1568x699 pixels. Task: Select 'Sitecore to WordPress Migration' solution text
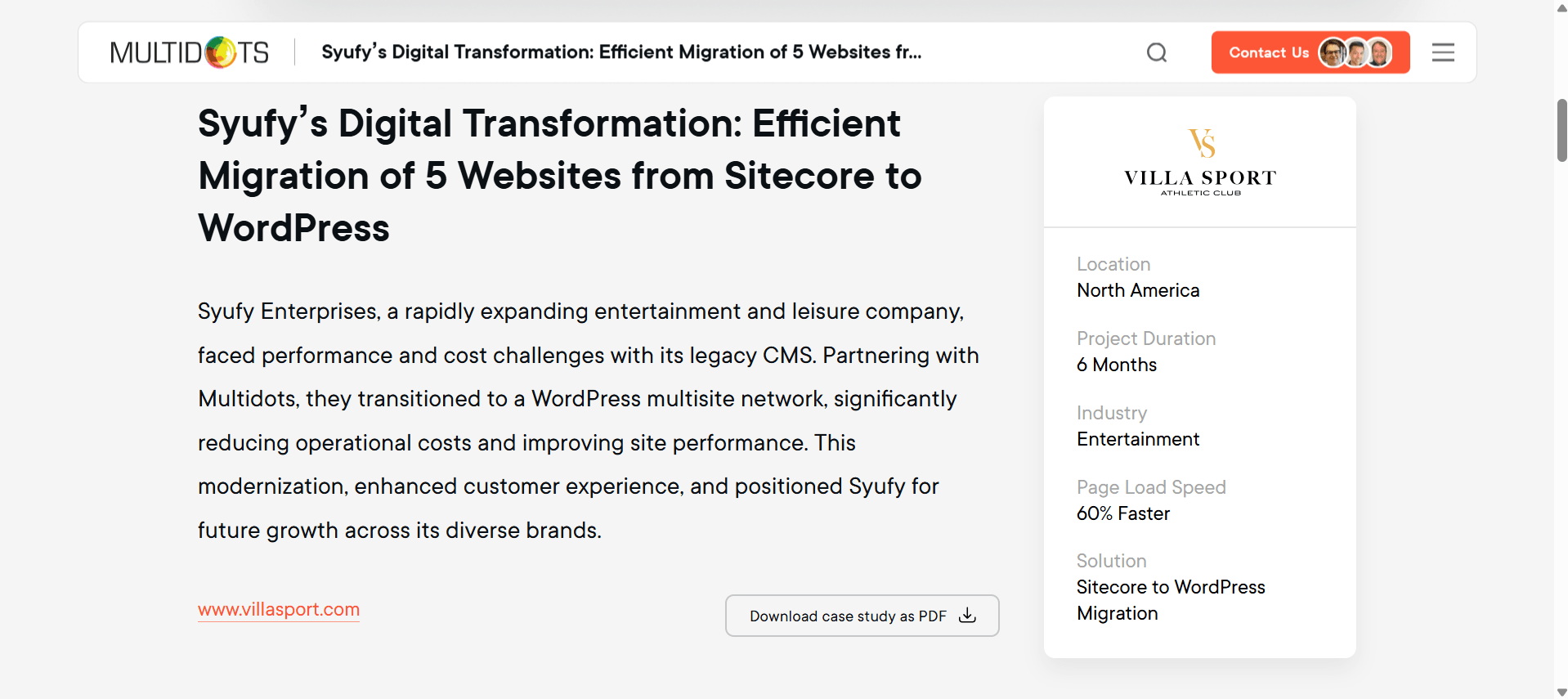1171,600
